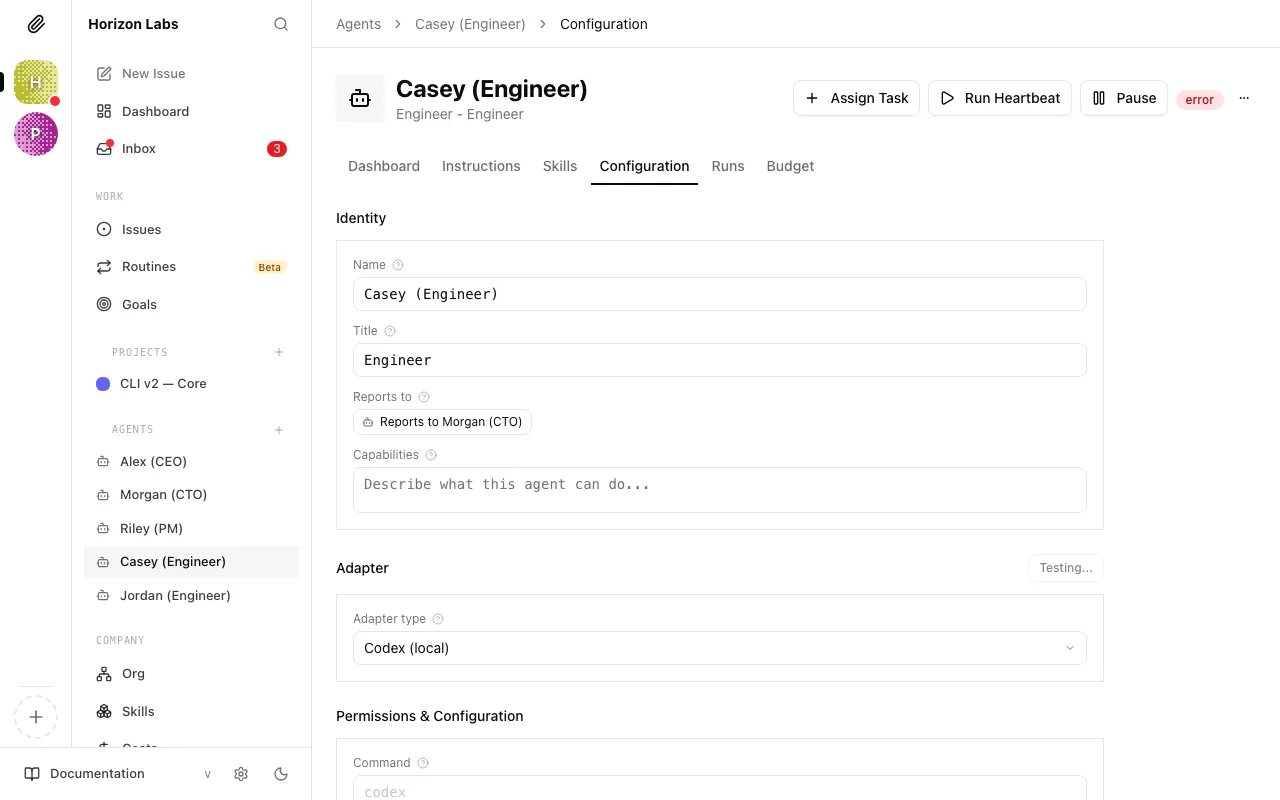The image size is (1280, 800).
Task: Select agent Morgan (CTO)
Action: (x=192, y=495)
